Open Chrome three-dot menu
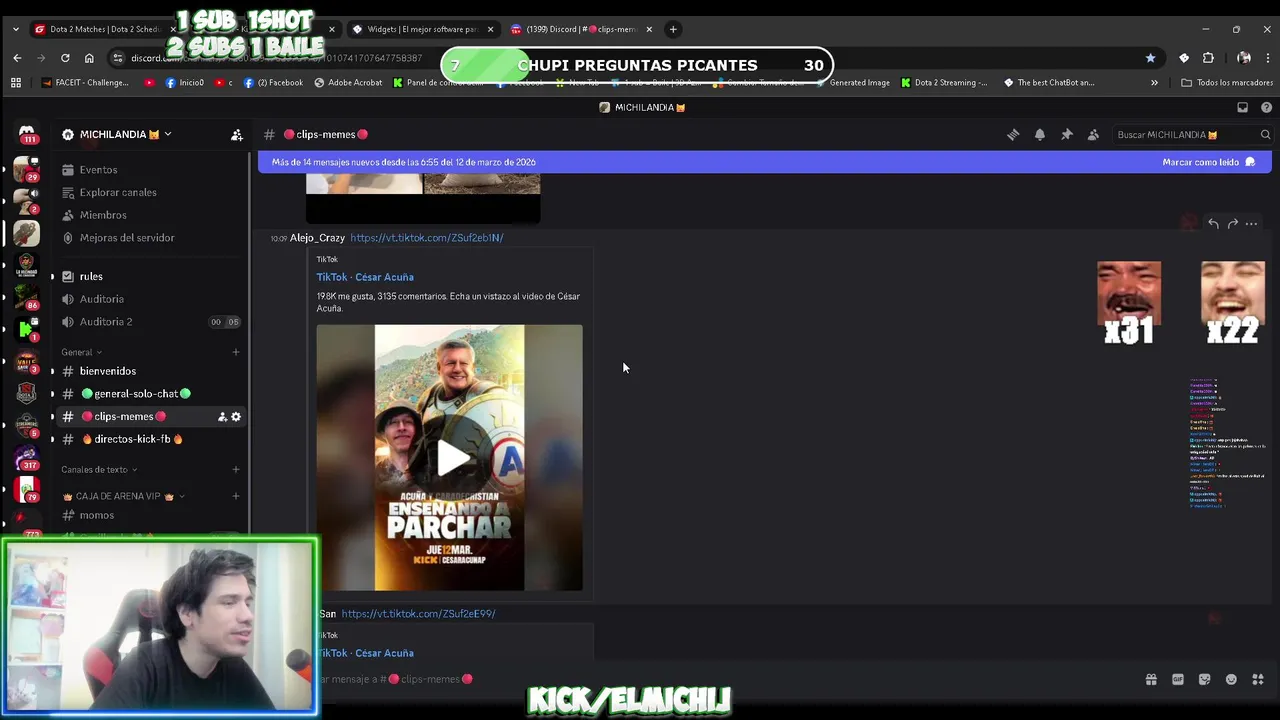 pyautogui.click(x=1267, y=58)
